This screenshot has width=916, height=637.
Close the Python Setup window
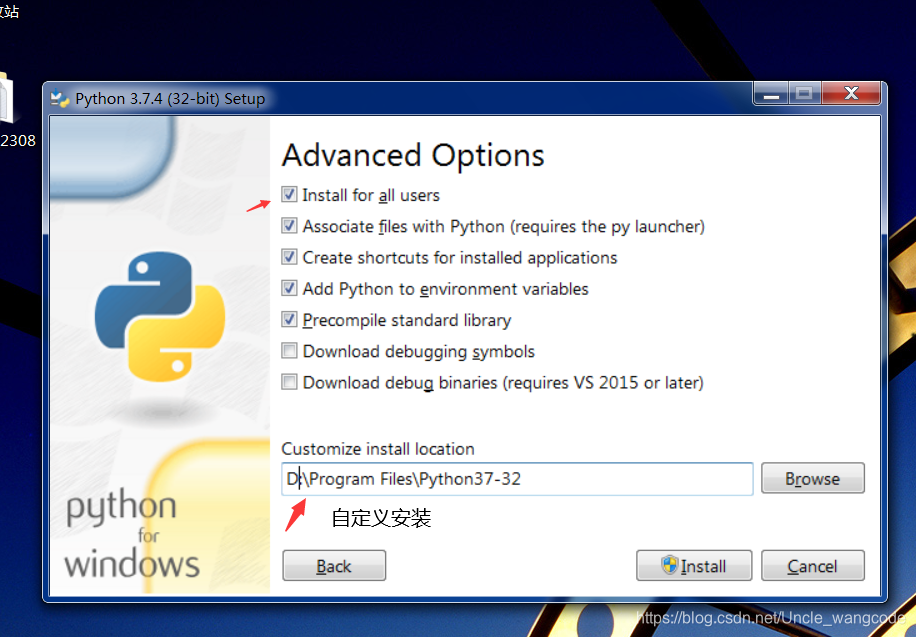851,94
